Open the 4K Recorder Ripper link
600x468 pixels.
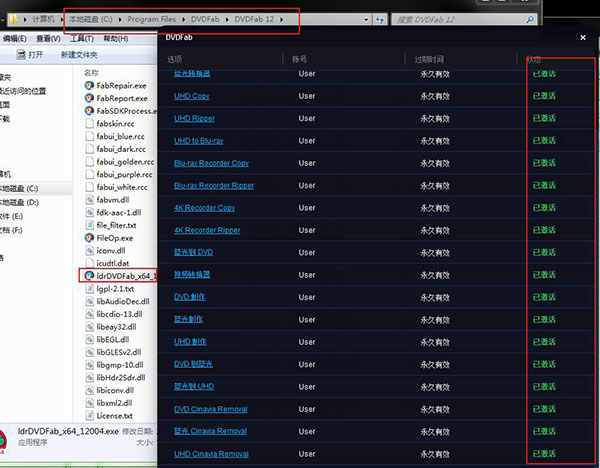(x=207, y=230)
